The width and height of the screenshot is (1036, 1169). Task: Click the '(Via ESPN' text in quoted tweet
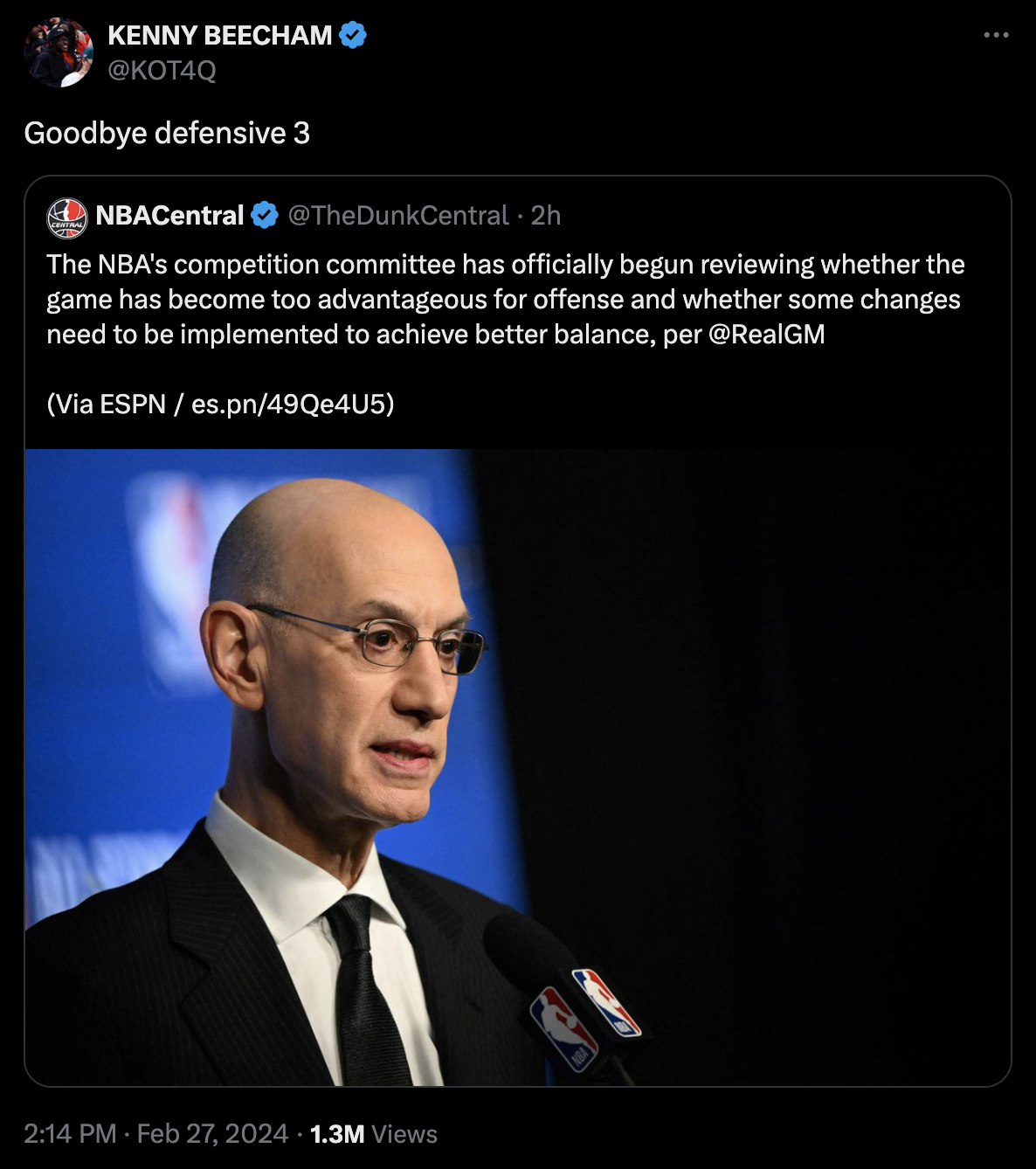click(x=106, y=404)
